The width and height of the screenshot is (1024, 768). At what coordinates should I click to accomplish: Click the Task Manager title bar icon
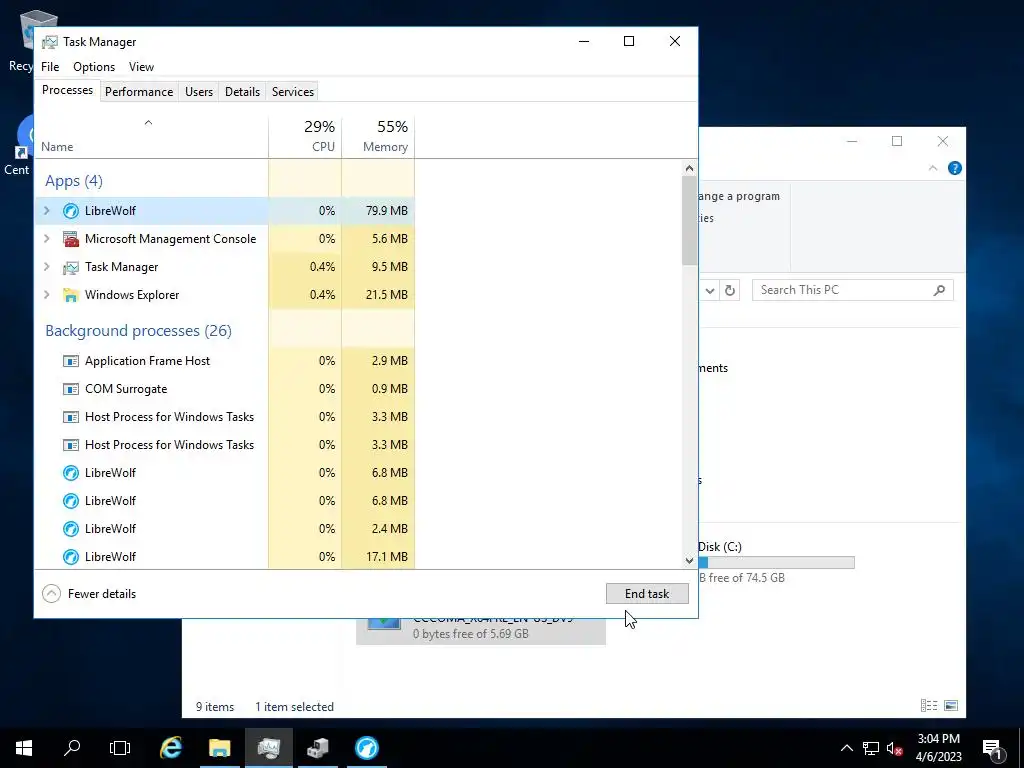[x=50, y=42]
